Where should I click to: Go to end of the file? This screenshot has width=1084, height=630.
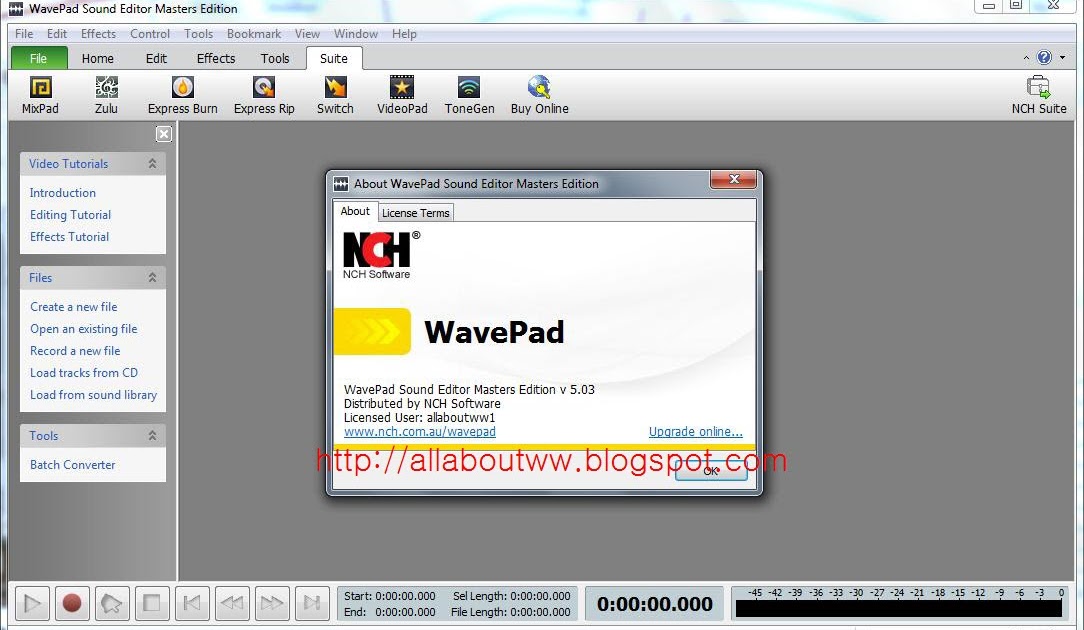(x=312, y=604)
